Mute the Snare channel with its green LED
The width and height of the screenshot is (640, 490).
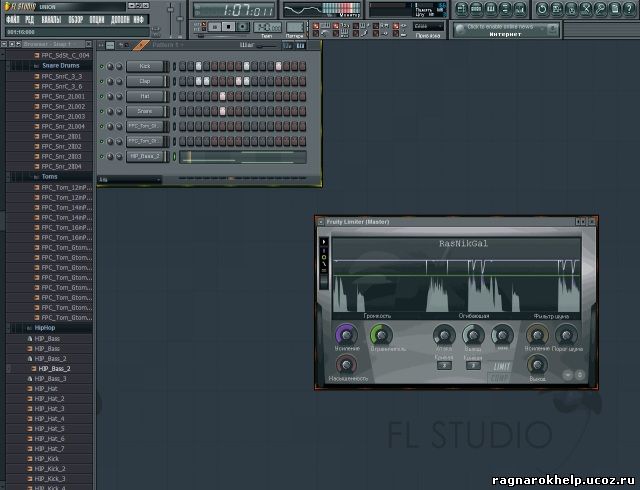pyautogui.click(x=101, y=111)
